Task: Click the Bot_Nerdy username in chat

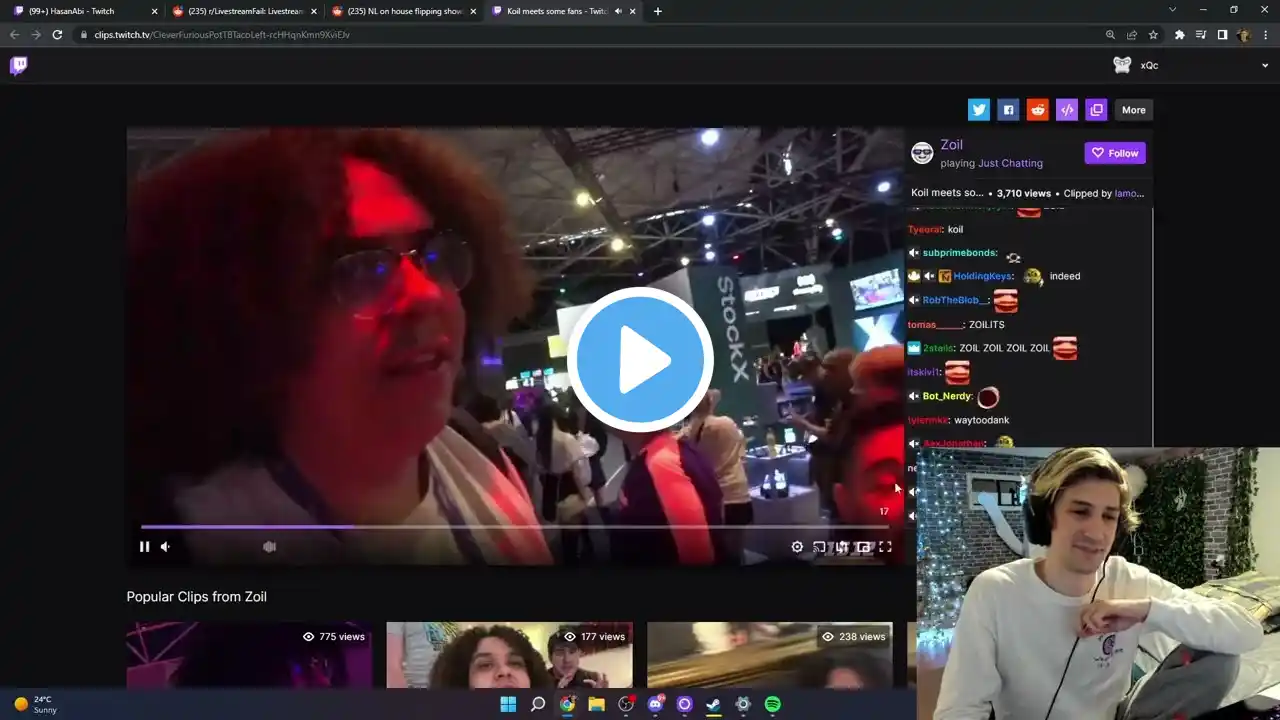Action: point(945,397)
